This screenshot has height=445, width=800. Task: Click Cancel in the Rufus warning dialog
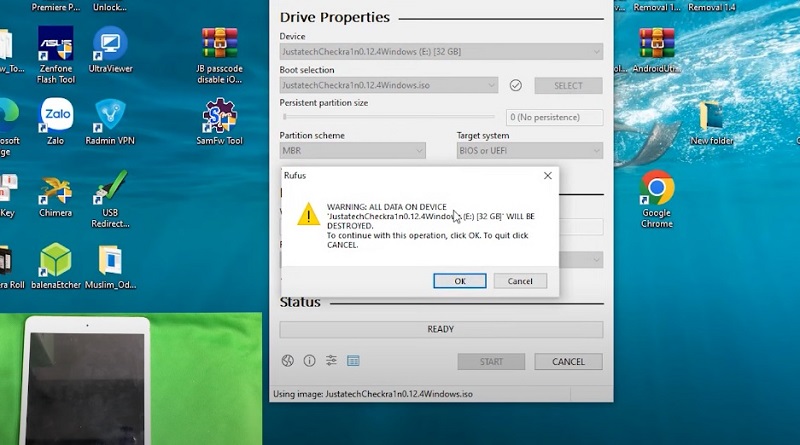520,281
